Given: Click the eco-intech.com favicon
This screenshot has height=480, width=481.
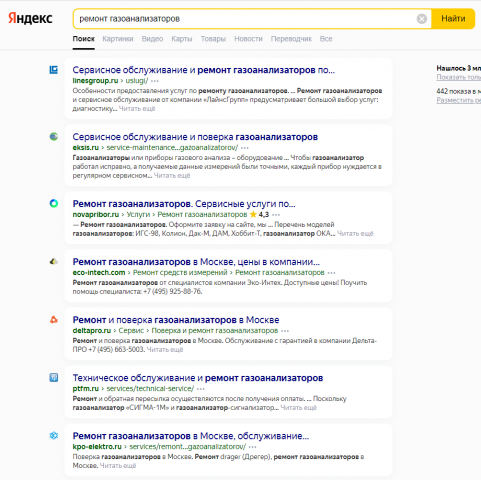Looking at the screenshot, I should pos(54,262).
